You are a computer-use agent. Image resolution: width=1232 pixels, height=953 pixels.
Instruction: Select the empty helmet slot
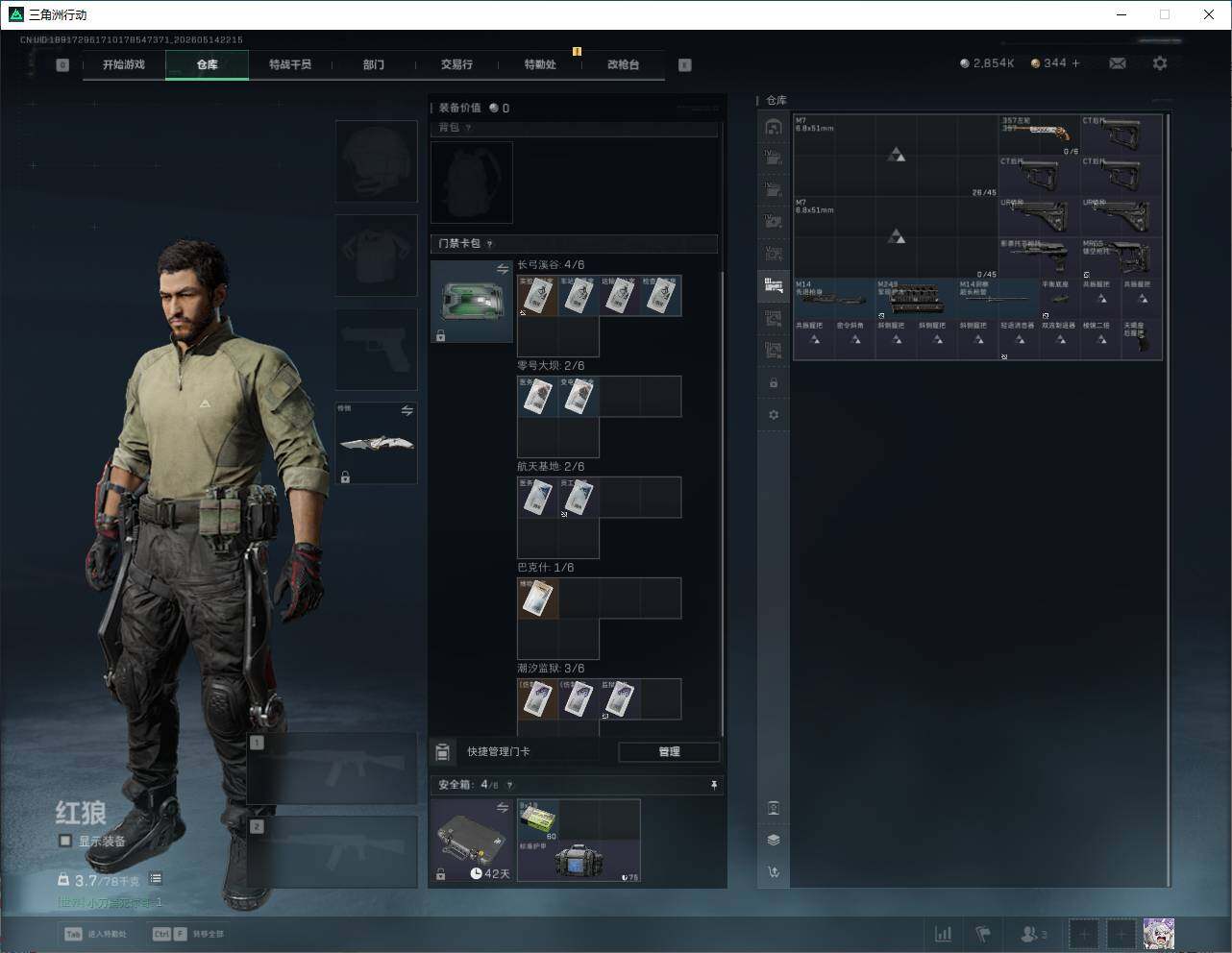tap(376, 160)
